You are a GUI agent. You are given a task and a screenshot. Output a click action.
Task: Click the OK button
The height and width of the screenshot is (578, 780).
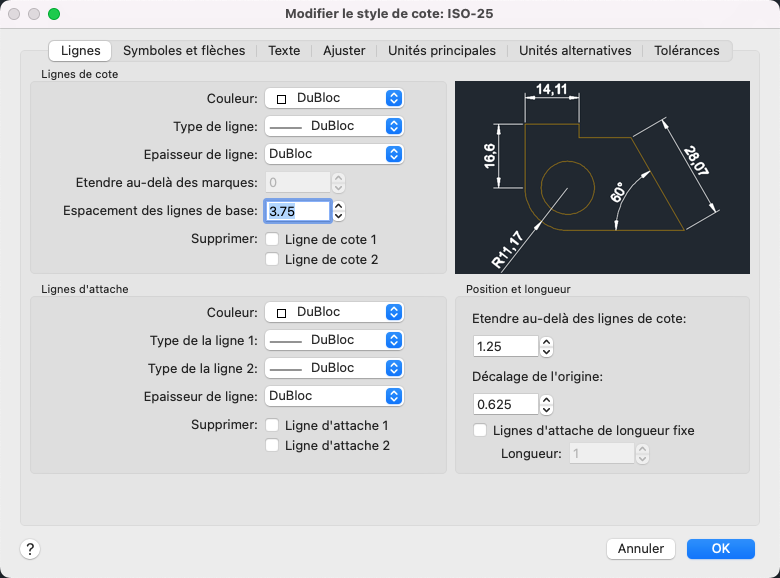[720, 549]
